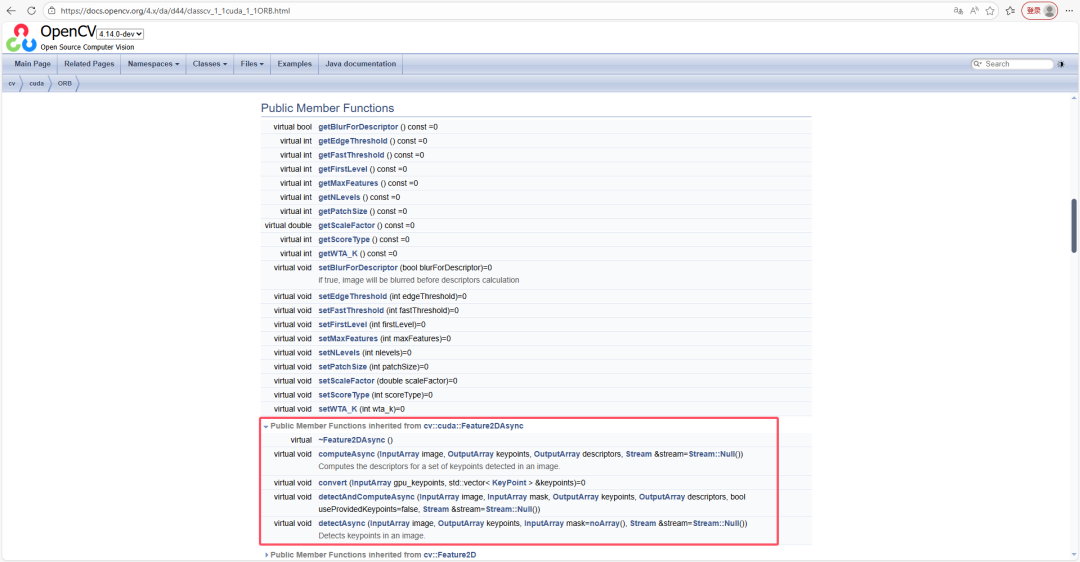Open the favorites list icon
The image size is (1080, 562).
pos(1010,11)
